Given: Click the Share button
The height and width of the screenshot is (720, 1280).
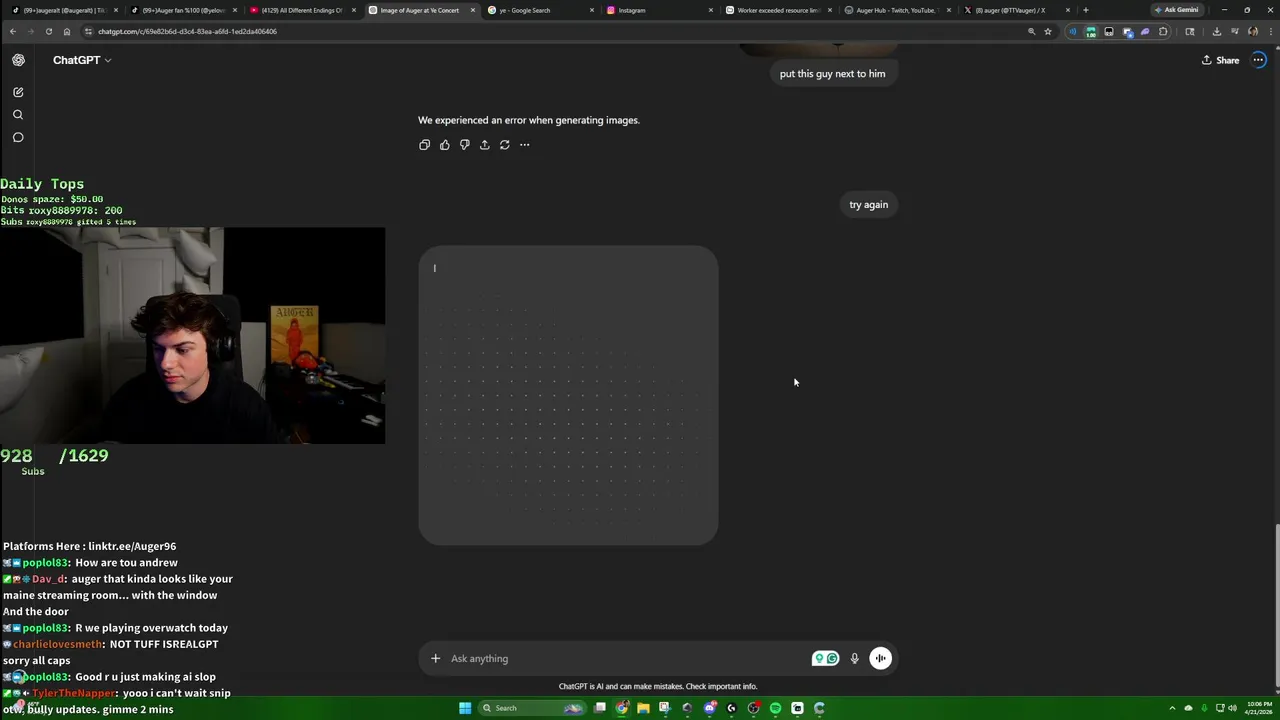Looking at the screenshot, I should pos(1220,60).
